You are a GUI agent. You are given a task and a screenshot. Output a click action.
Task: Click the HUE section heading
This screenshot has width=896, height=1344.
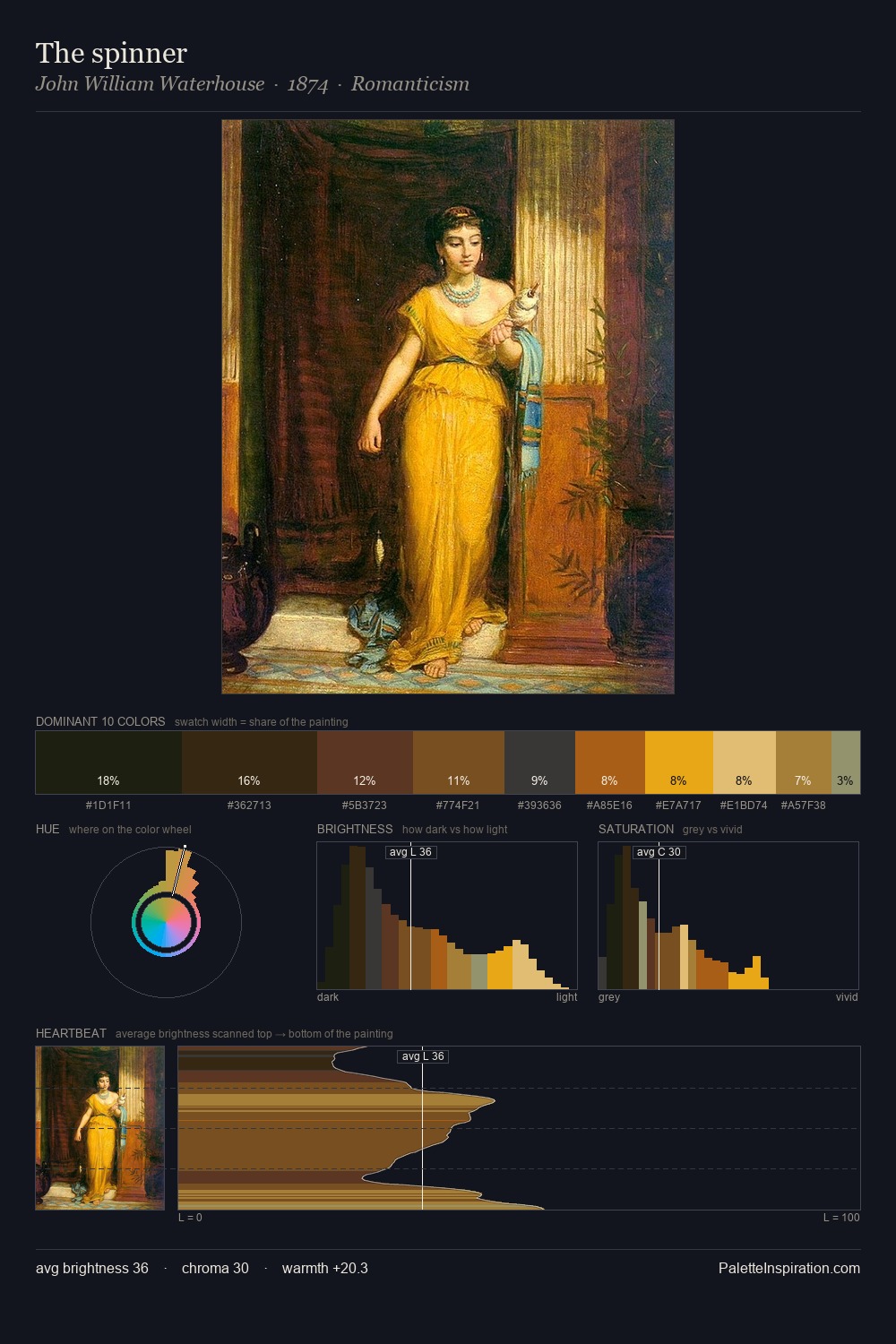tap(47, 829)
